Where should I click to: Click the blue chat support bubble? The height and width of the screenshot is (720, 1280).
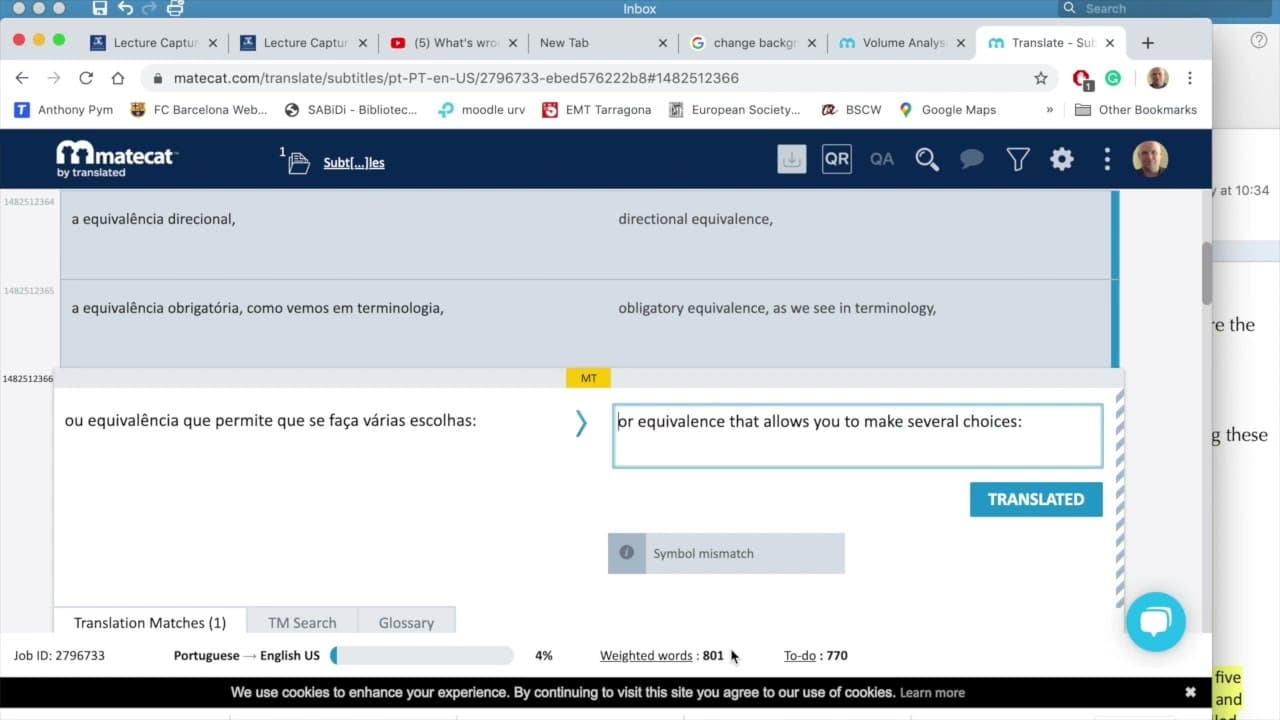(1155, 622)
